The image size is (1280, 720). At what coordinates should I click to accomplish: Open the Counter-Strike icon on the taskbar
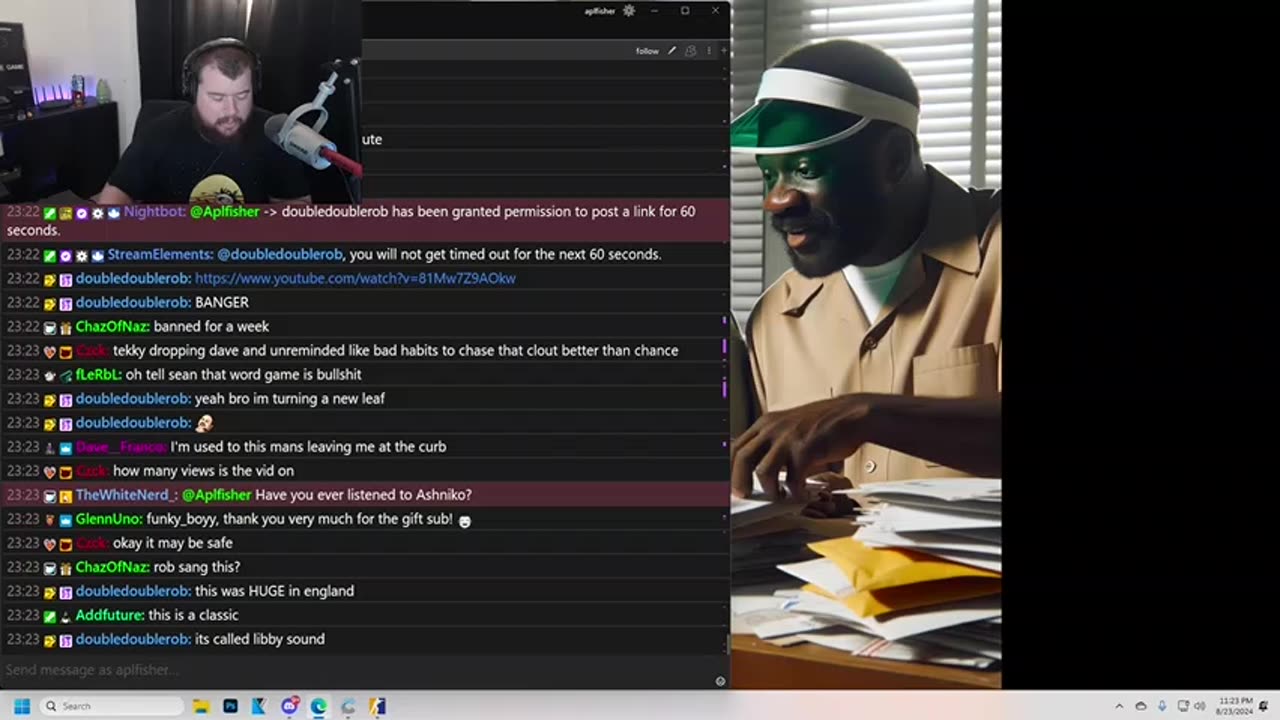(377, 706)
